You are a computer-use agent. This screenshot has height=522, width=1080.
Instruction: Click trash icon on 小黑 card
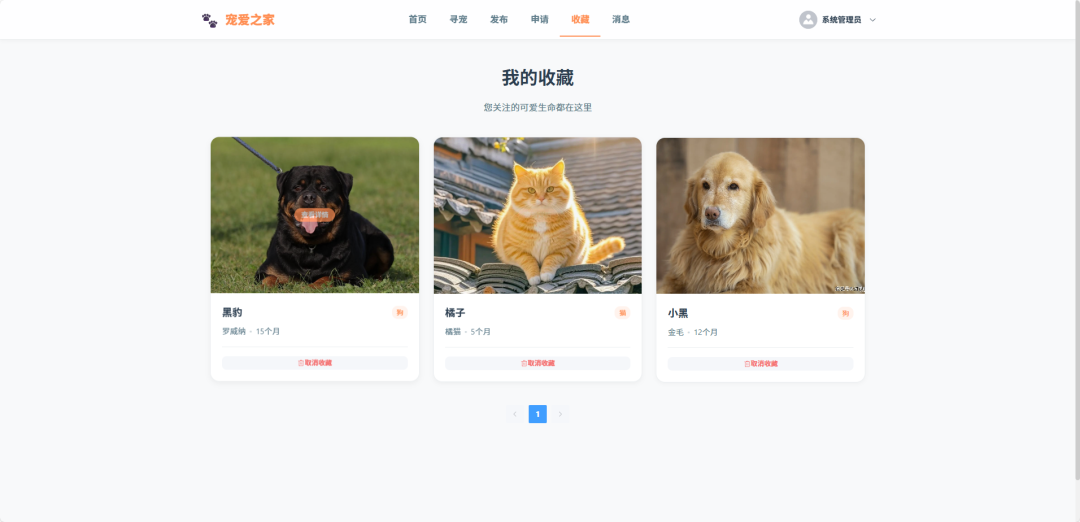[x=747, y=364]
